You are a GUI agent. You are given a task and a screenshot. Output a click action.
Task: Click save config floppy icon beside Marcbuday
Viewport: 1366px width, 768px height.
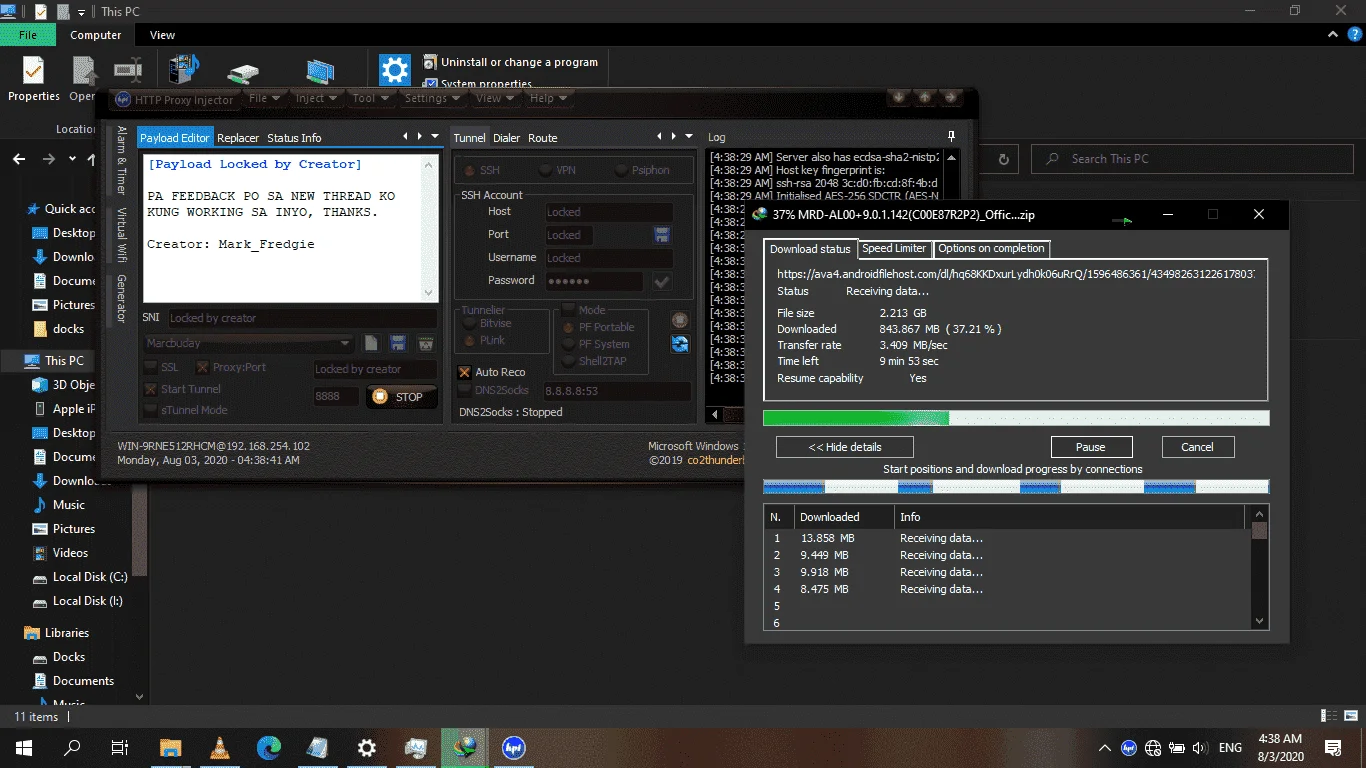point(398,344)
